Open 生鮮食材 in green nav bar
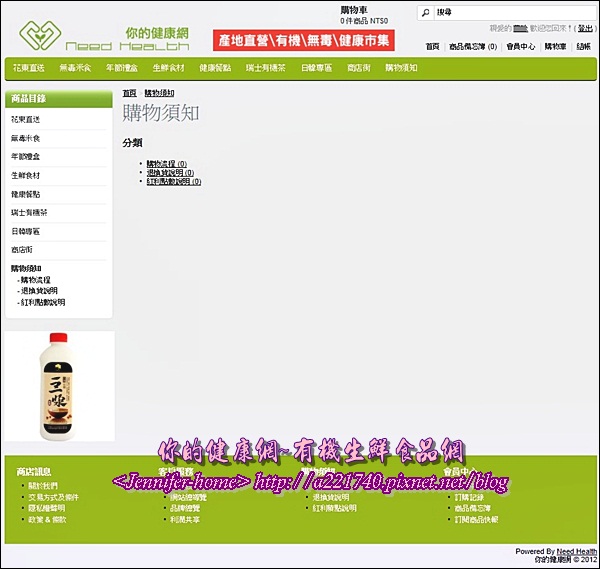The width and height of the screenshot is (600, 569). pyautogui.click(x=168, y=68)
